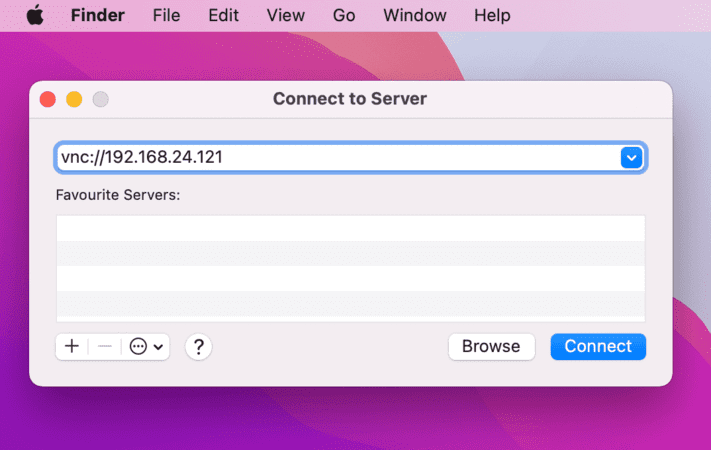Click the Browse button
Screen dimensions: 711x450
[492, 347]
